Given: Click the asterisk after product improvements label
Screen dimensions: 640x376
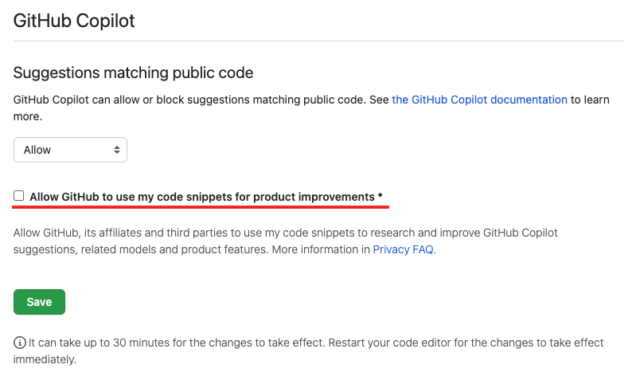Looking at the screenshot, I should click(380, 195).
